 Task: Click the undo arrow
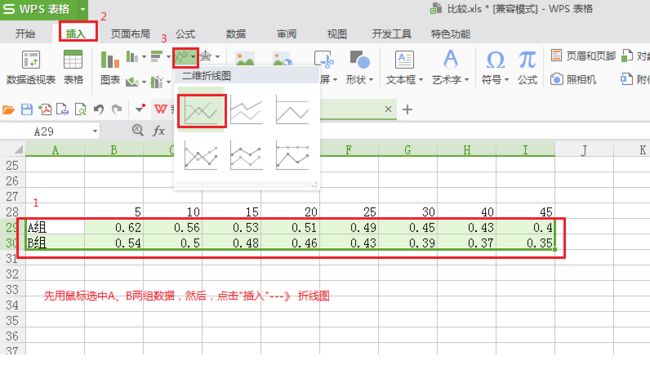point(99,109)
